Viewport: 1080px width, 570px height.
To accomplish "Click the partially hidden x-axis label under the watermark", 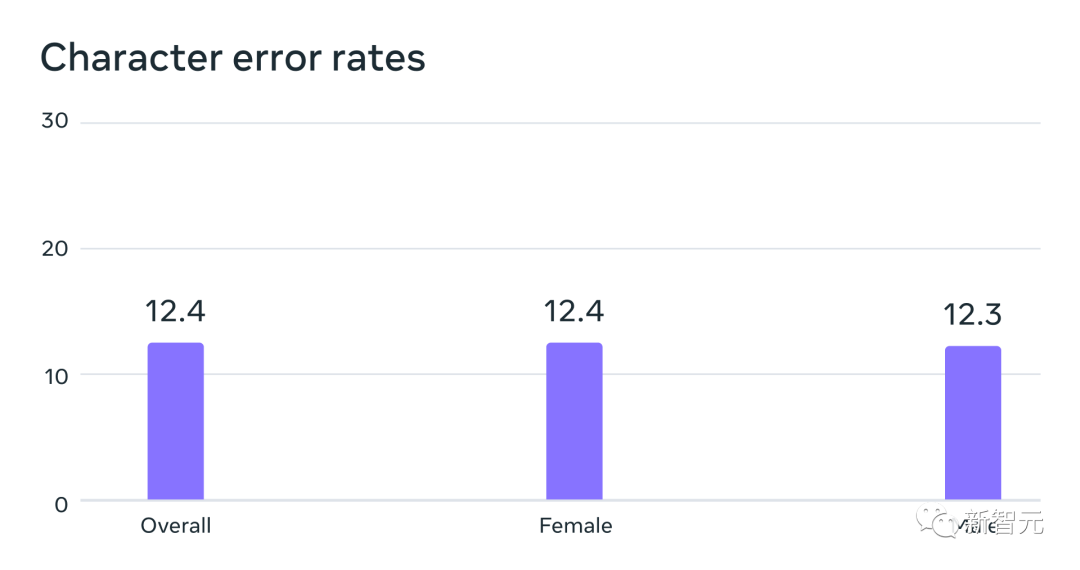I will (973, 527).
